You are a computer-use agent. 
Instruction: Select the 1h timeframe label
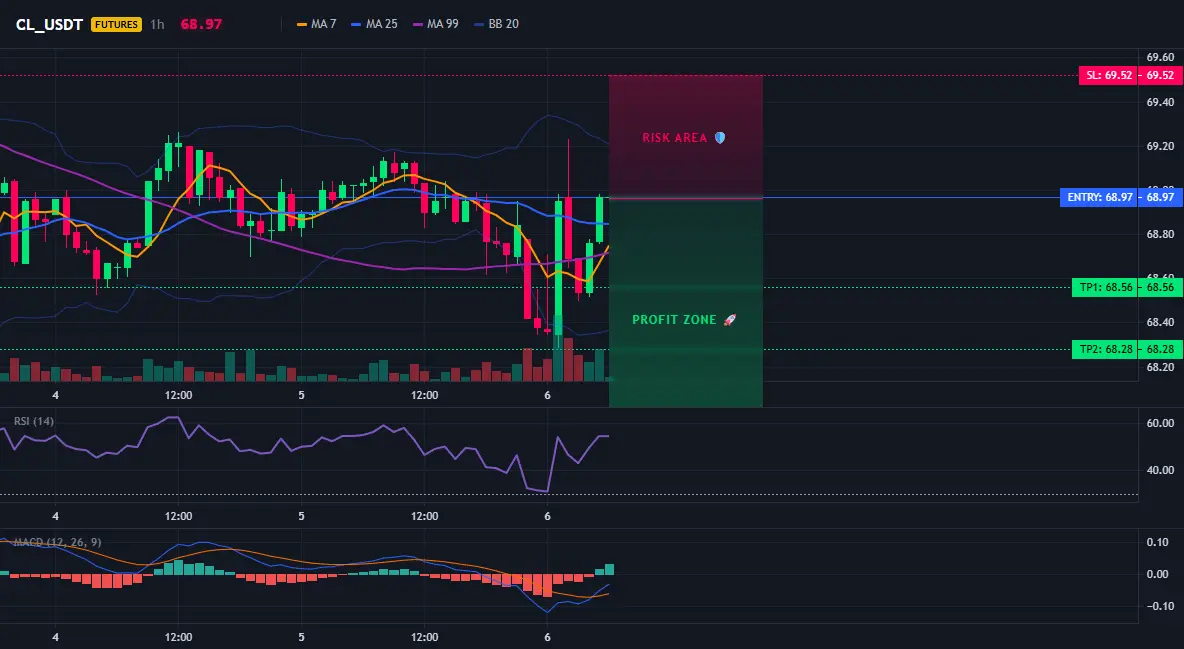[x=157, y=24]
